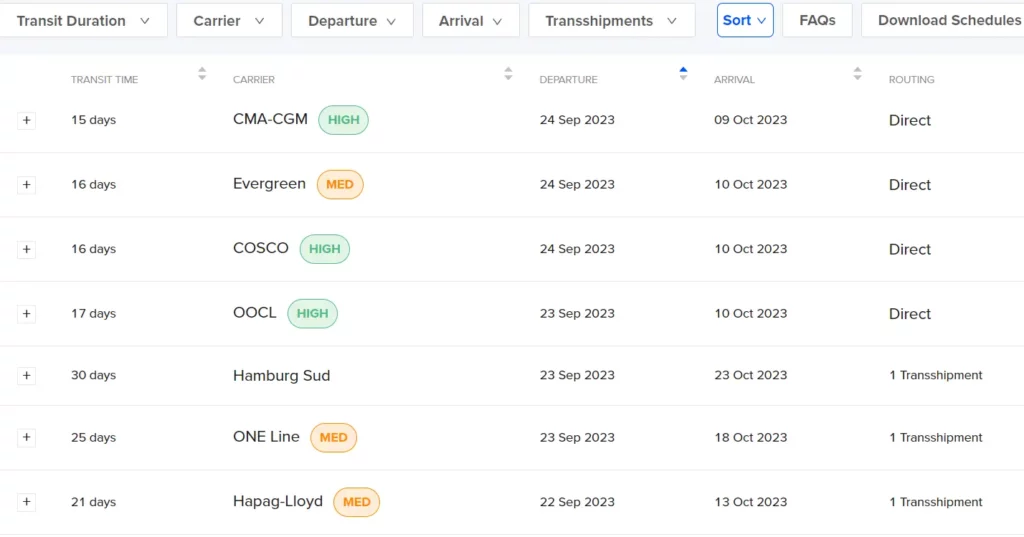
Task: Open the Transit Duration filter dropdown
Action: [83, 21]
